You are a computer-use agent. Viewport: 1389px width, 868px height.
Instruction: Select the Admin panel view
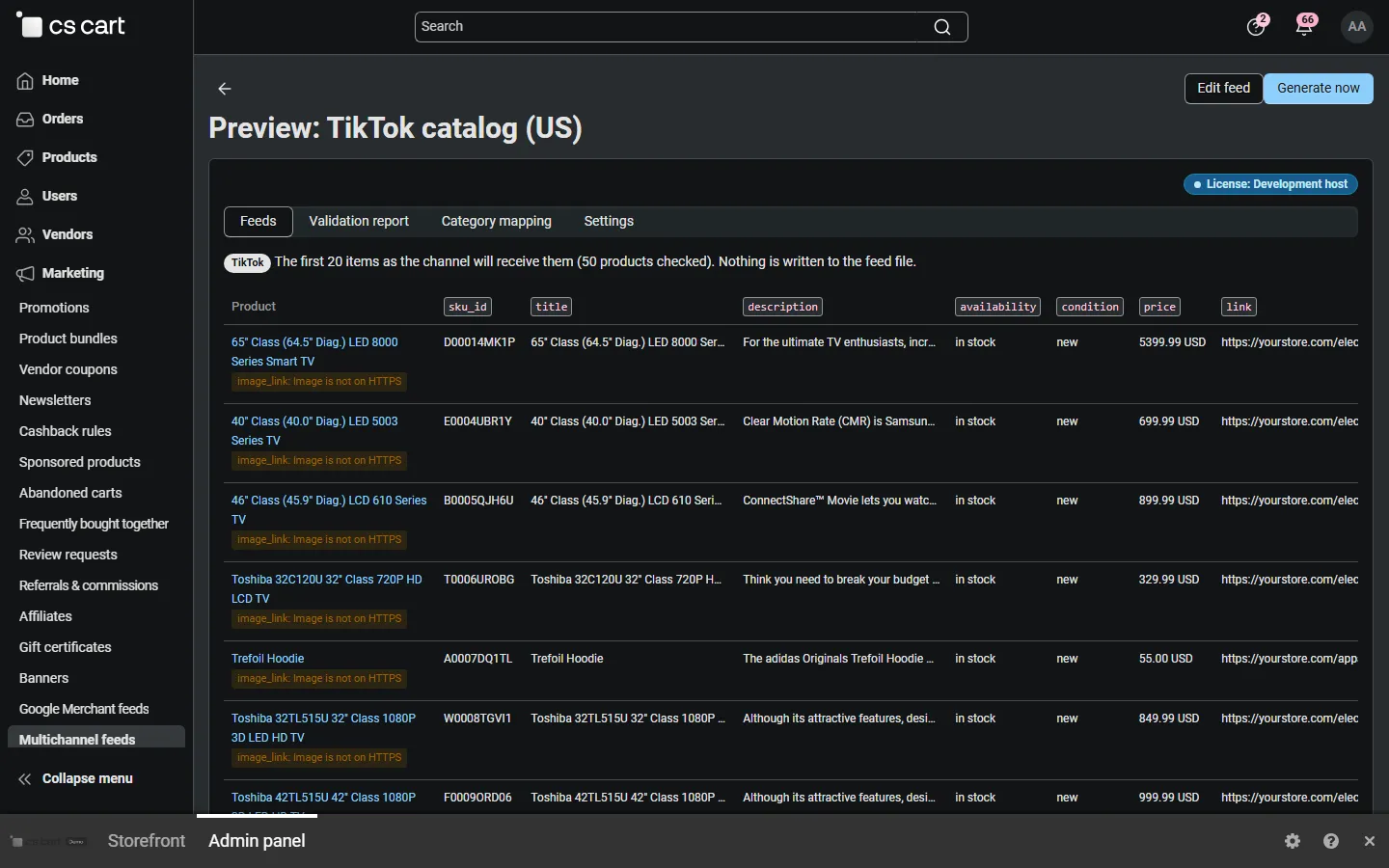[x=257, y=841]
